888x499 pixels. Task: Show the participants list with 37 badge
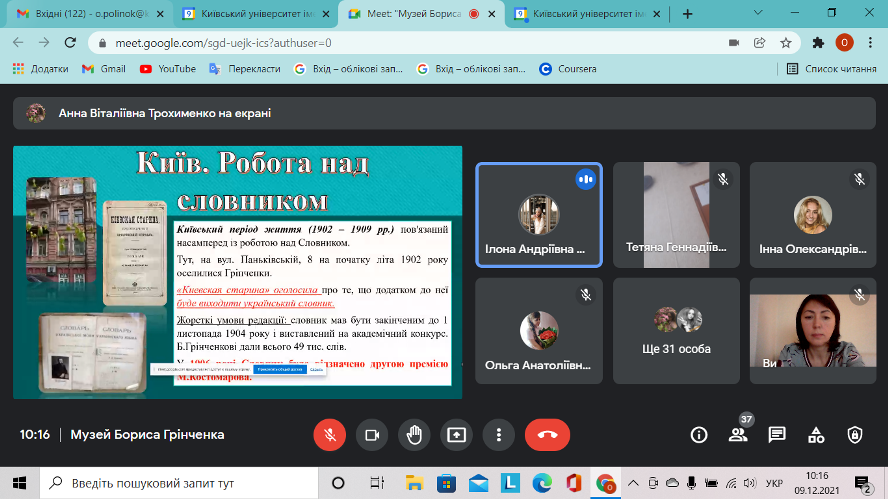tap(738, 435)
